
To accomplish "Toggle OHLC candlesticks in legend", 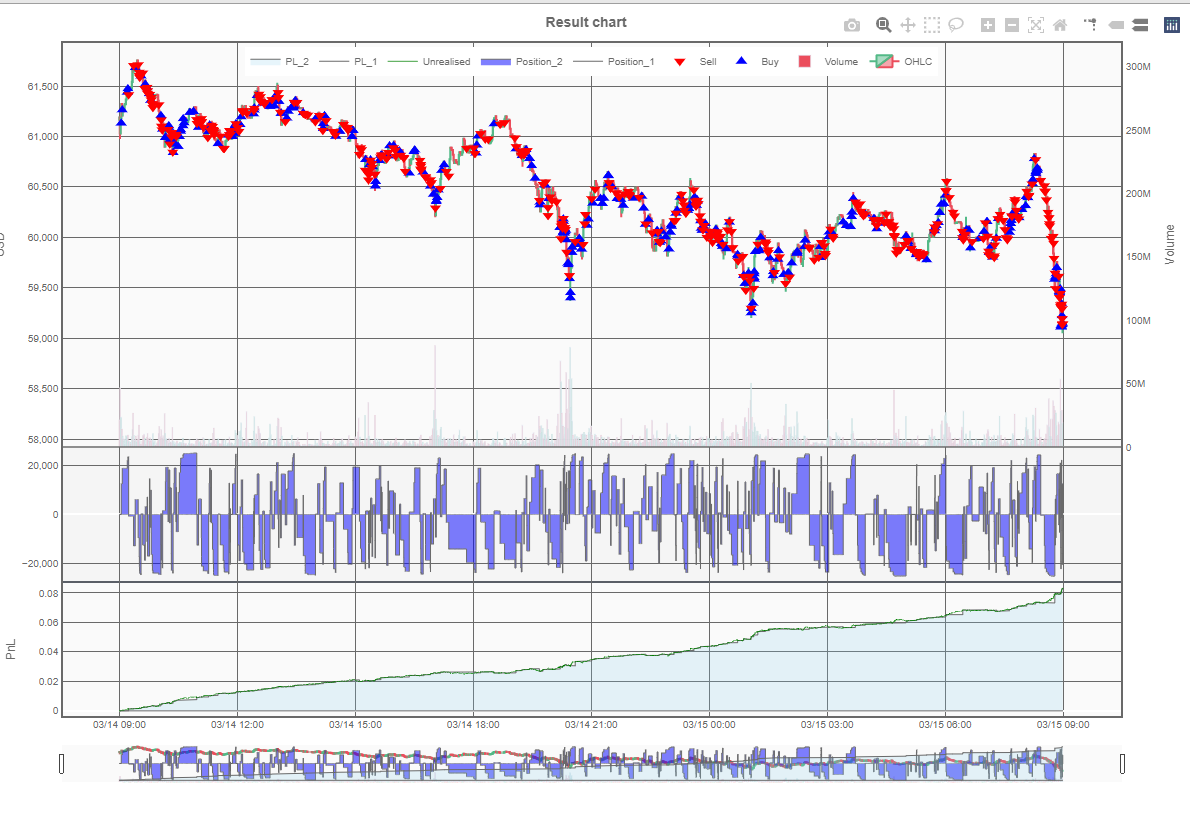I will pos(902,61).
